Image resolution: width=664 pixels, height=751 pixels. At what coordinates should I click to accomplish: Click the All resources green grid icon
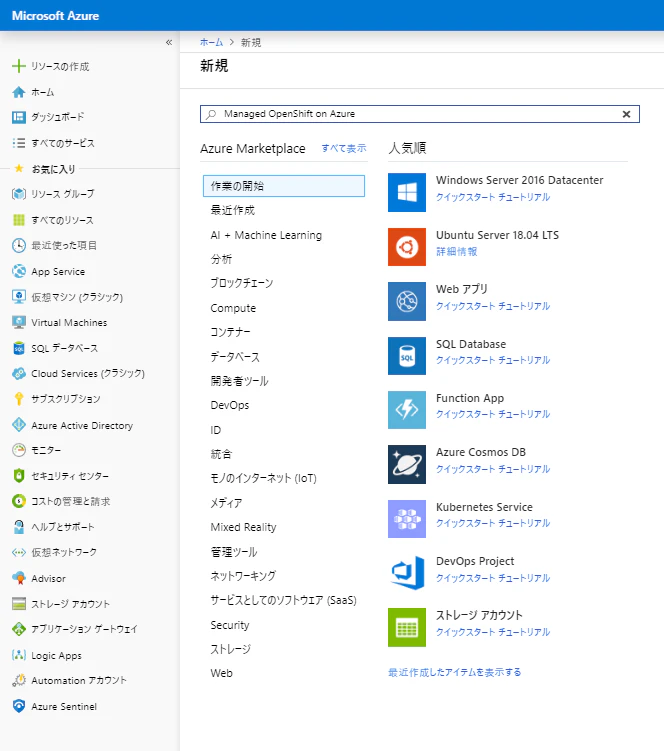(x=19, y=220)
